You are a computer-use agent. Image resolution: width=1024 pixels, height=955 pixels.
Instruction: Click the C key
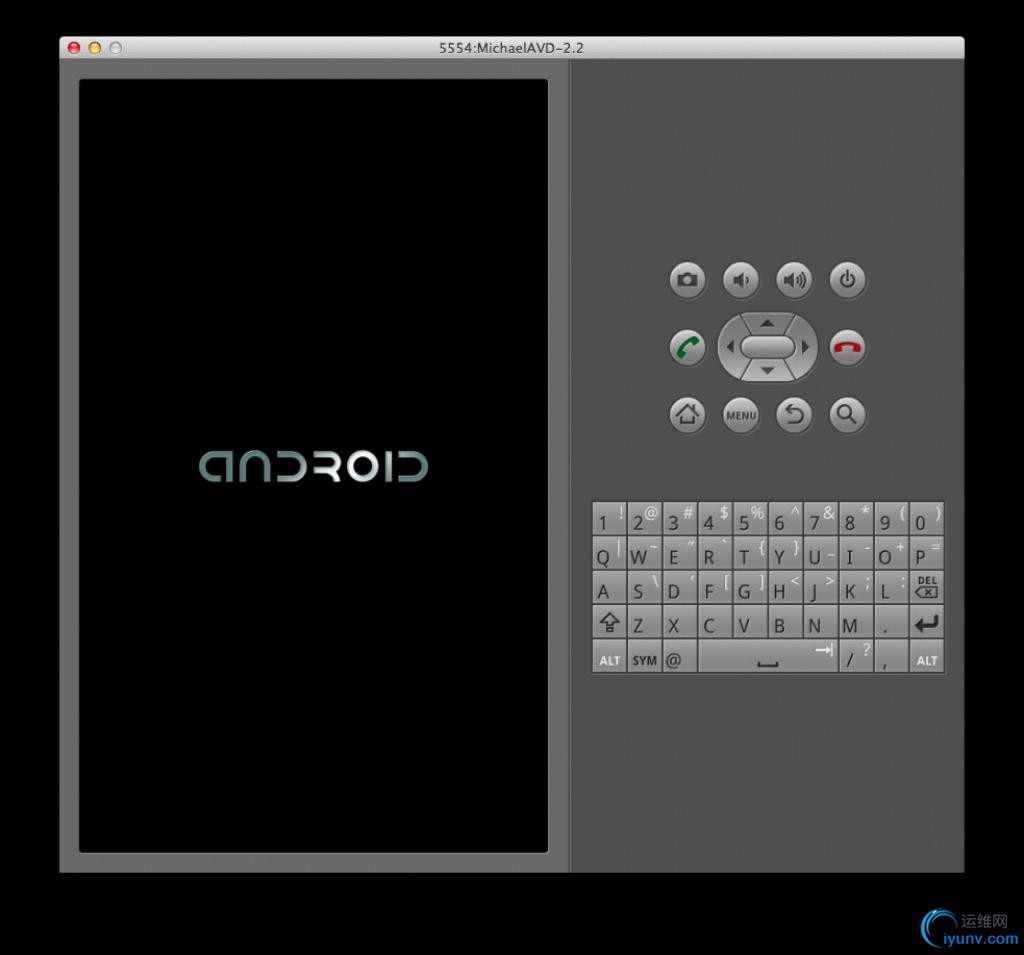(x=715, y=622)
